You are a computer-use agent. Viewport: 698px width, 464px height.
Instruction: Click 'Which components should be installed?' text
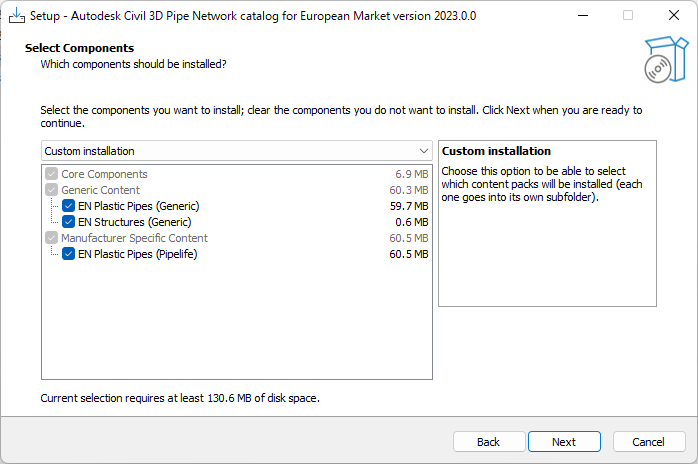133,65
